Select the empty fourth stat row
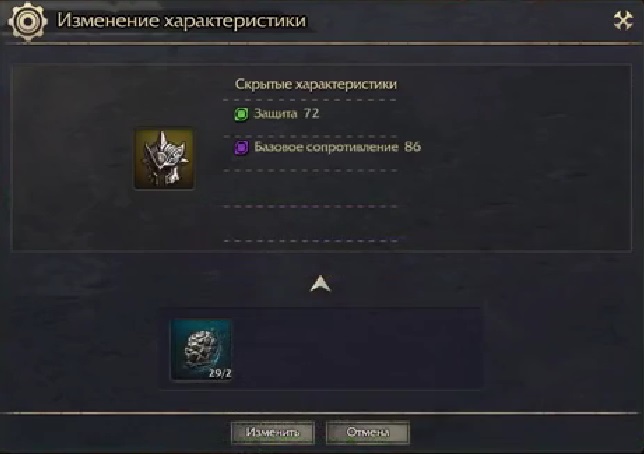 tap(310, 224)
